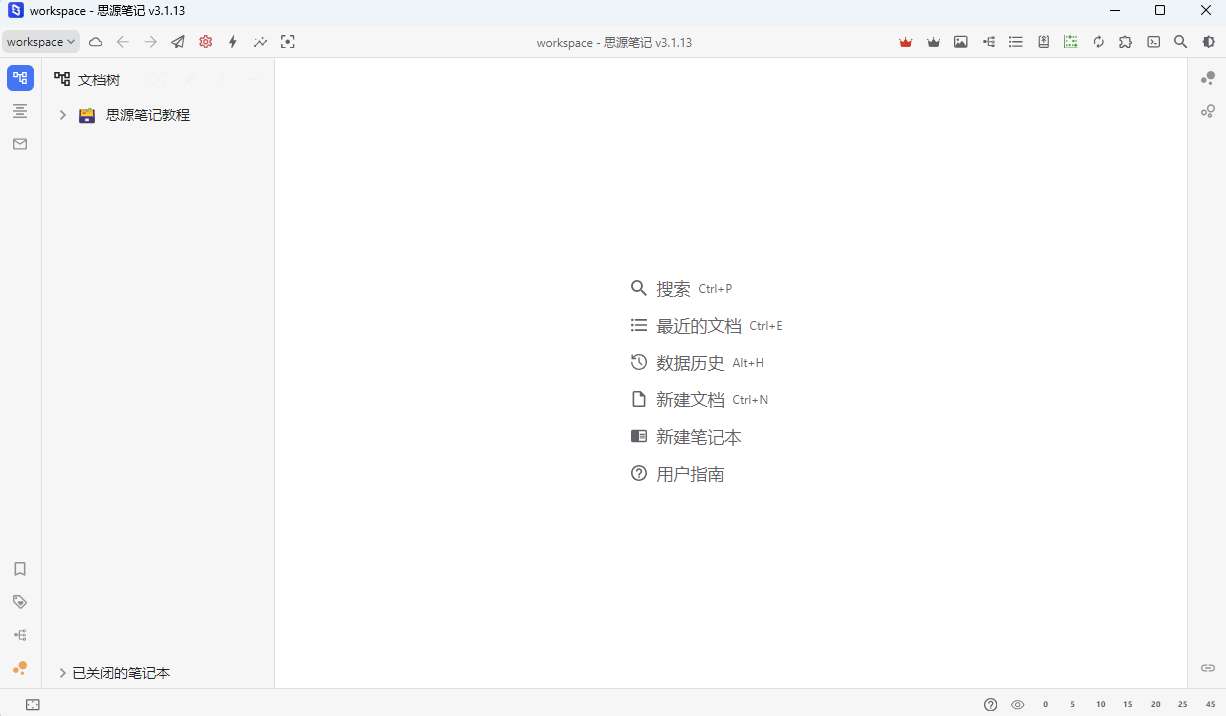The image size is (1226, 716).
Task: Click the image picture icon in toolbar
Action: 961,42
